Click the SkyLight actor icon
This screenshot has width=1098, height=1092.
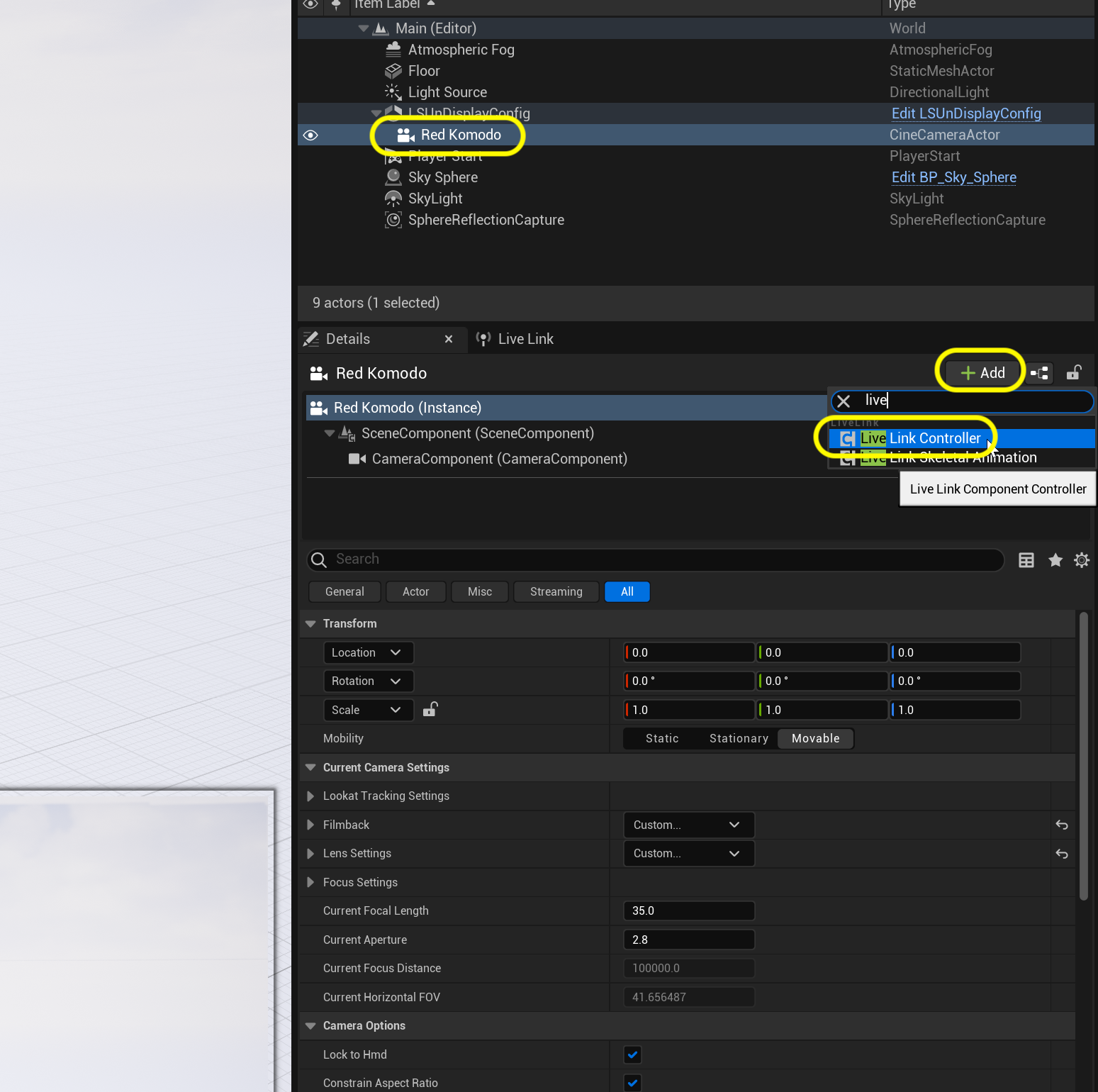click(x=393, y=199)
